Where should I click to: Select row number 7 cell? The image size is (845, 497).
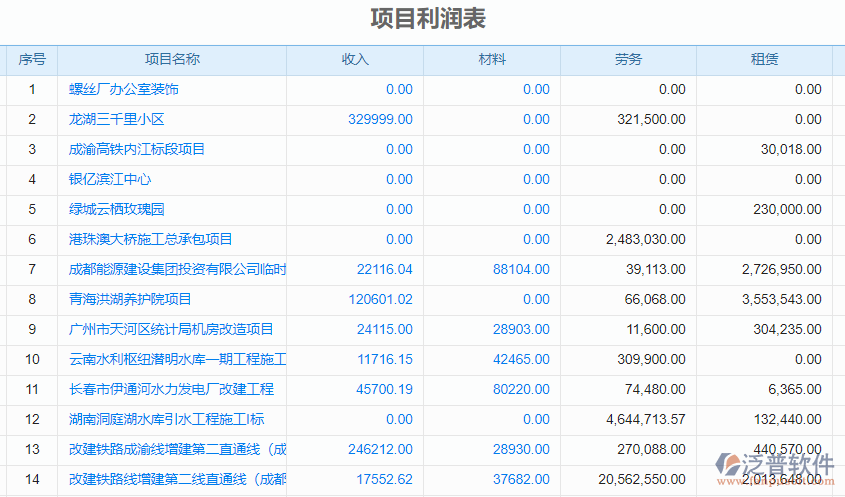tap(32, 270)
